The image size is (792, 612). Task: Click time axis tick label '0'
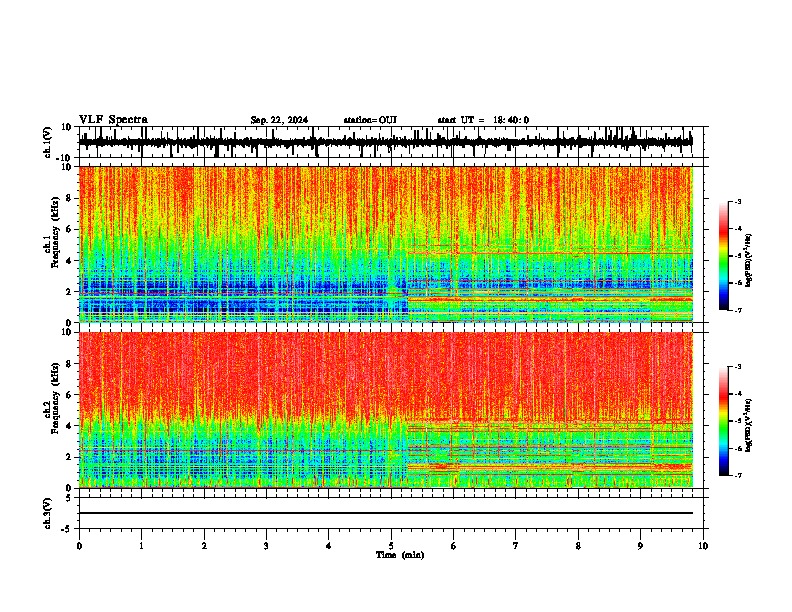click(x=79, y=546)
